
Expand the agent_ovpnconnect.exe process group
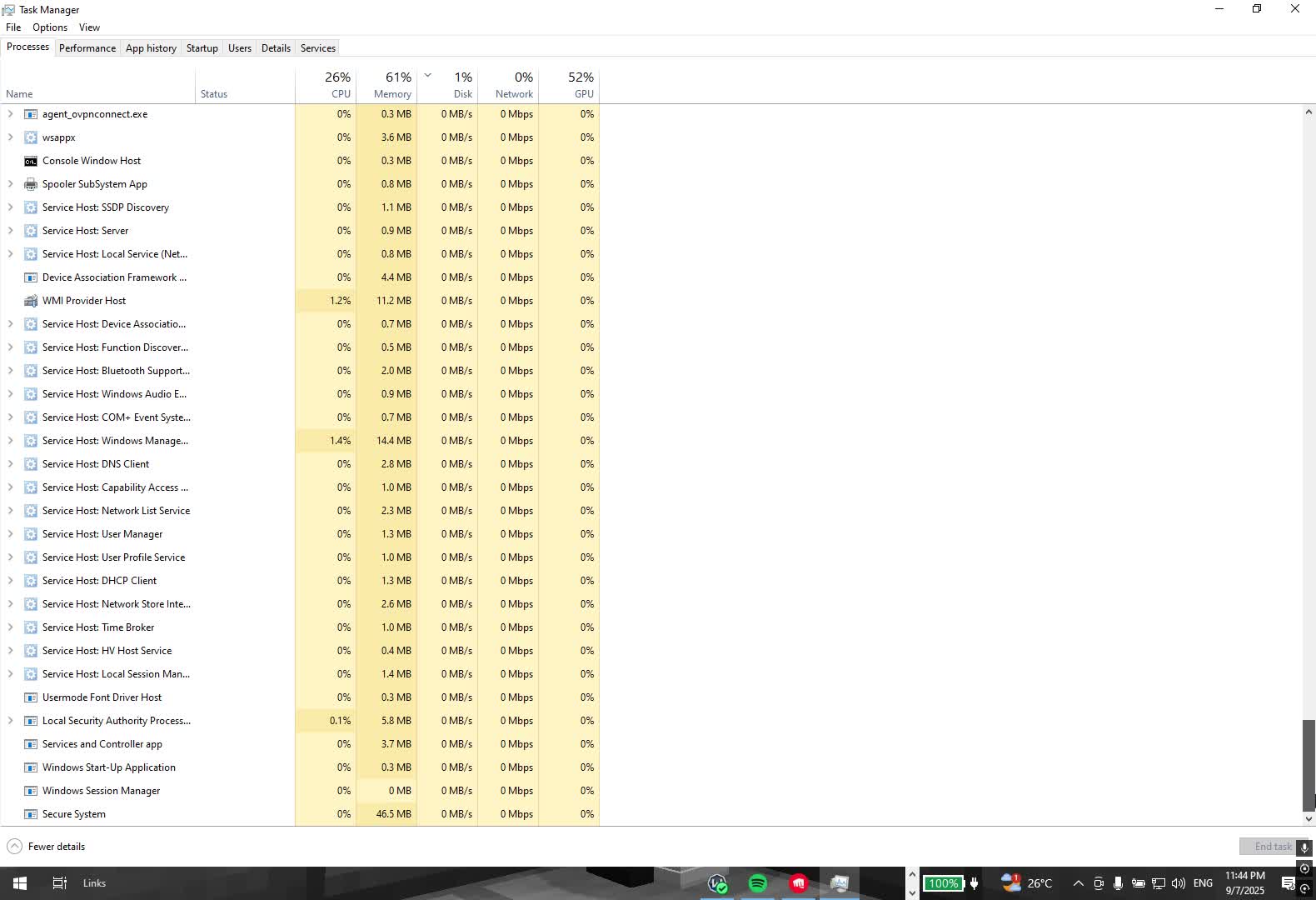tap(10, 114)
